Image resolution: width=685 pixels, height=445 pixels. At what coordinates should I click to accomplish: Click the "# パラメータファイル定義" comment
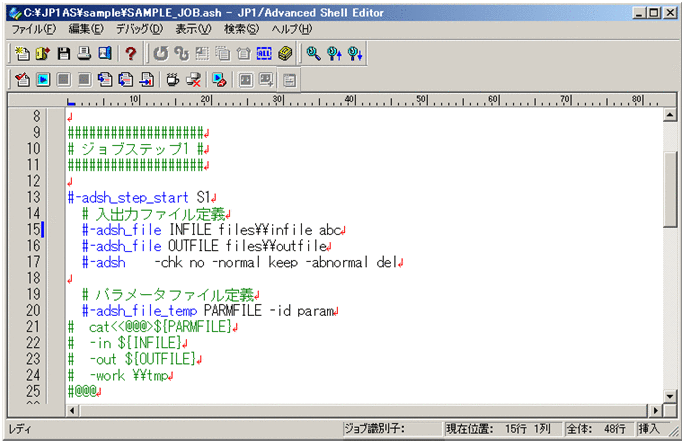pos(168,294)
